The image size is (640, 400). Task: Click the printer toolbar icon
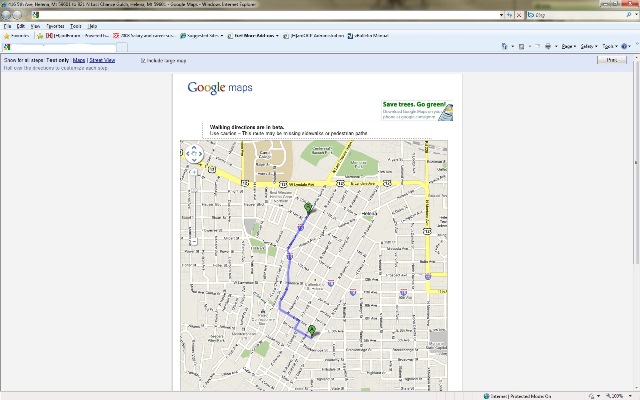(548, 47)
